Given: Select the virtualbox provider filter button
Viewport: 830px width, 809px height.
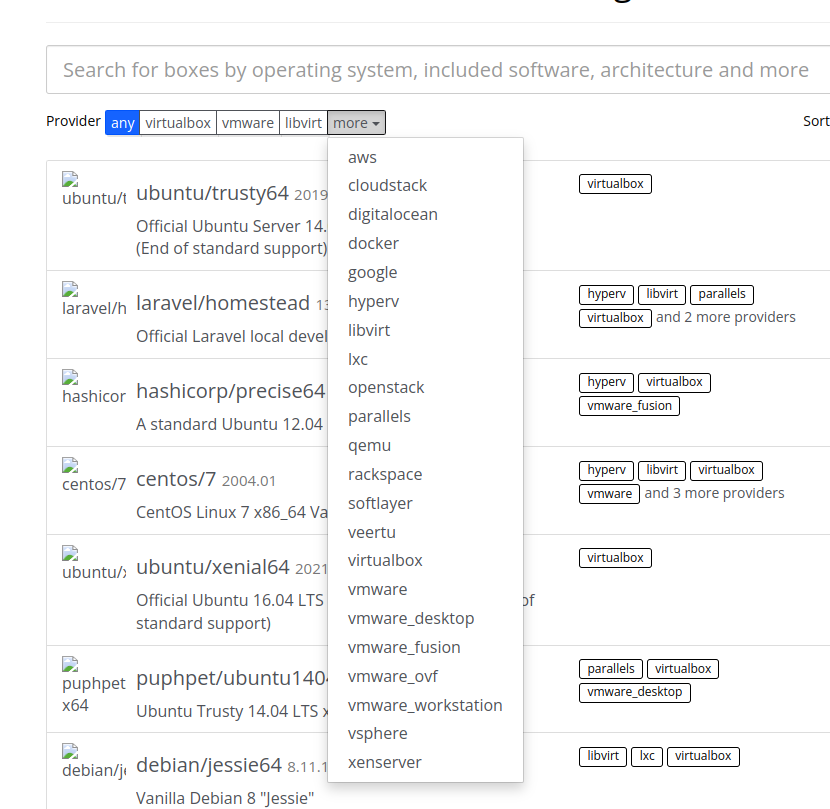Looking at the screenshot, I should click(178, 123).
